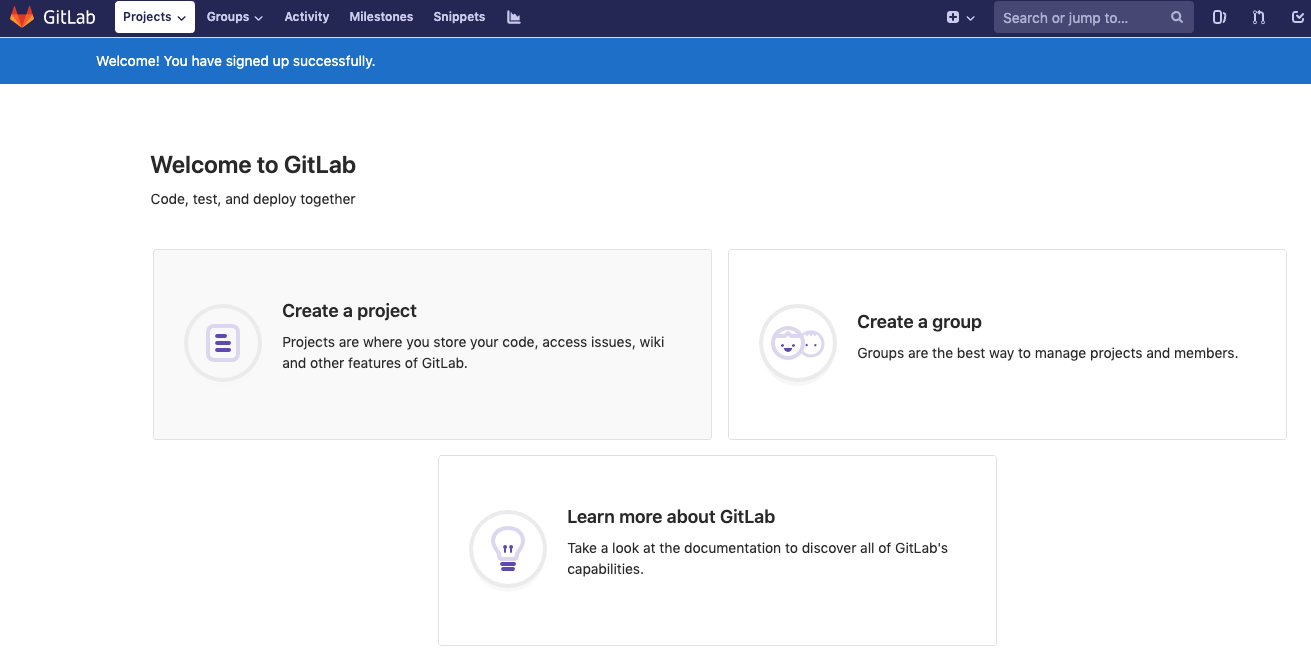The height and width of the screenshot is (657, 1311).
Task: Focus the Search or jump to field
Action: coord(1093,17)
